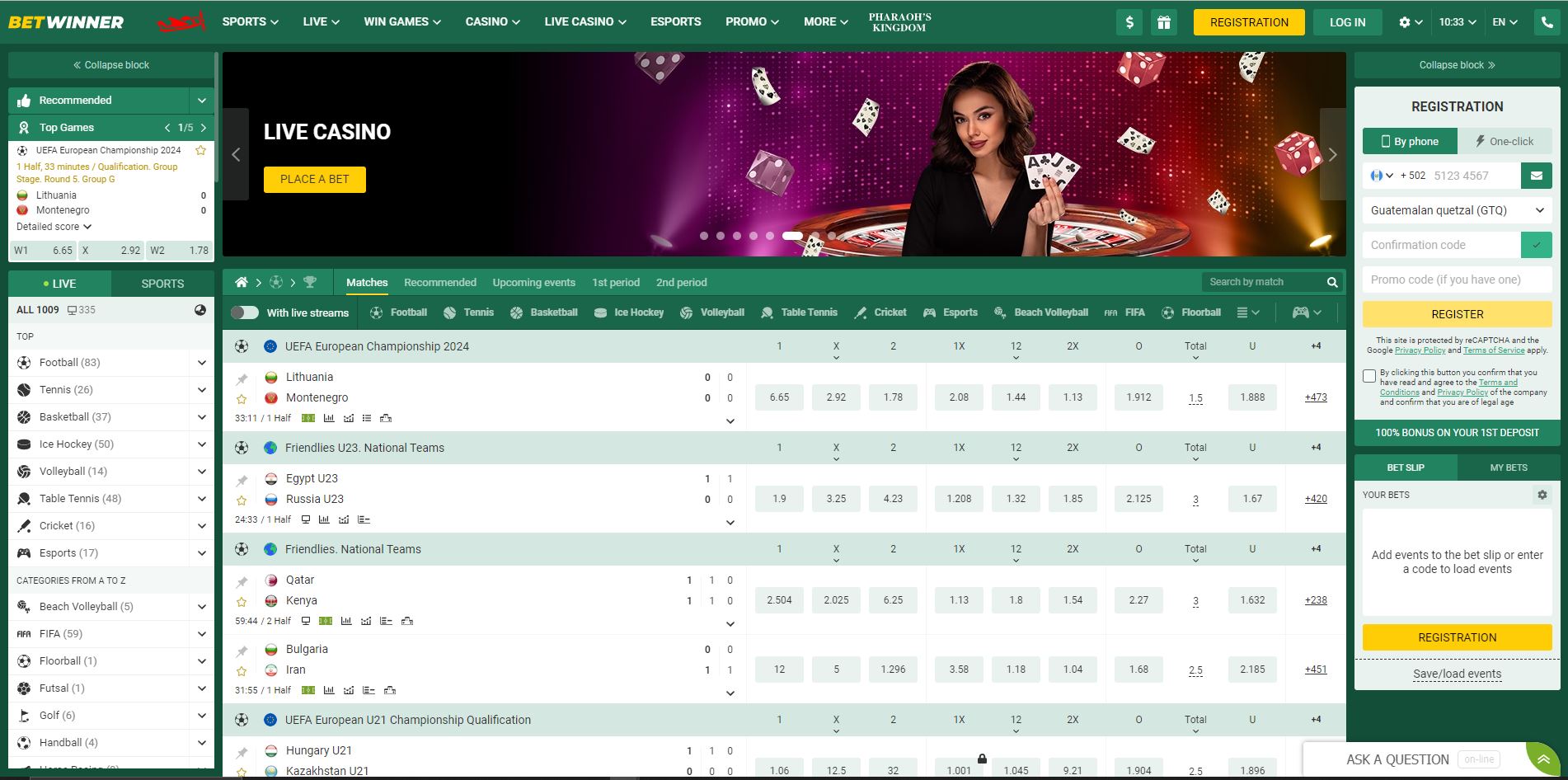Click left sidebar scrollbar
Image resolution: width=1568 pixels, height=780 pixels.
coord(216,115)
